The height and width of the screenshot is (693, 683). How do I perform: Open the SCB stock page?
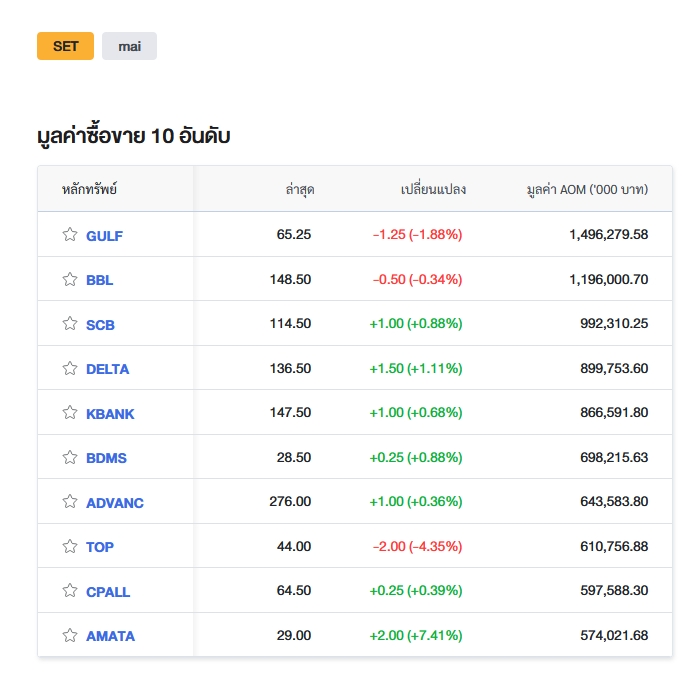tap(100, 325)
